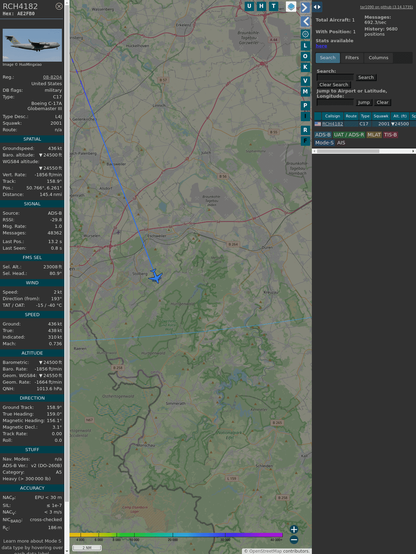
Task: Click the follow aircraft target icon
Action: [305, 34]
